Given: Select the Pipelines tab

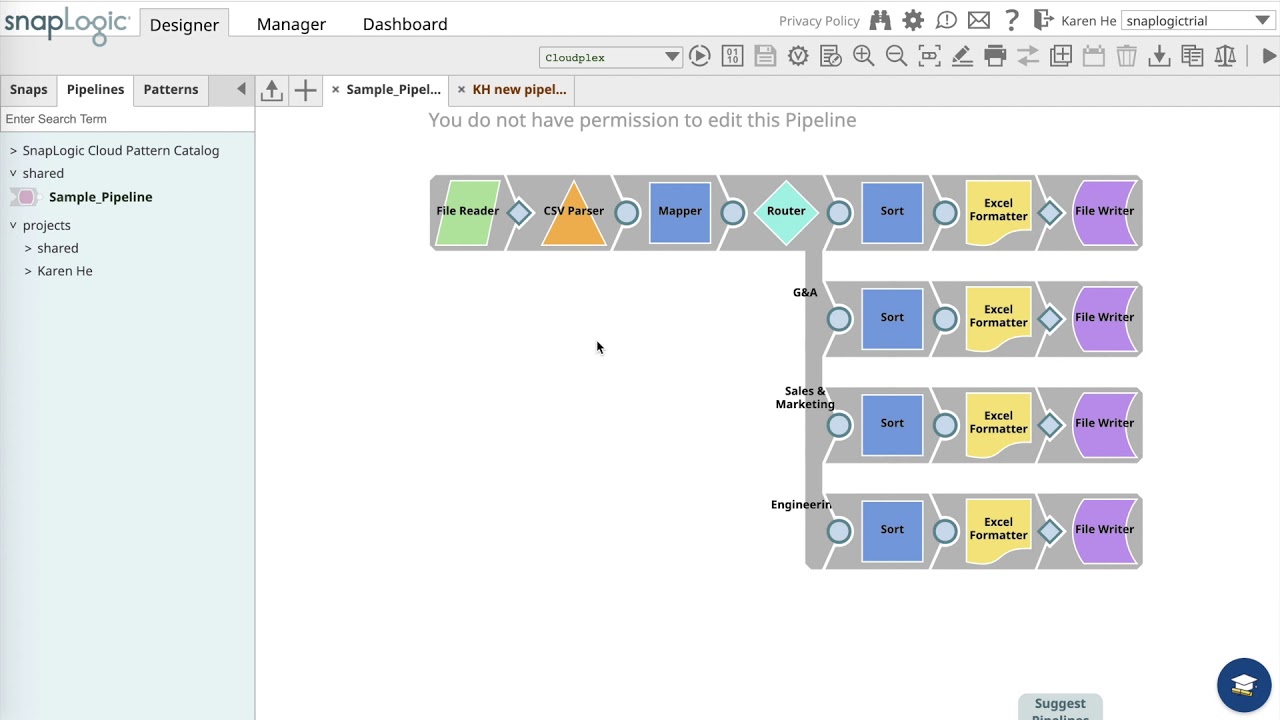Looking at the screenshot, I should click(95, 89).
